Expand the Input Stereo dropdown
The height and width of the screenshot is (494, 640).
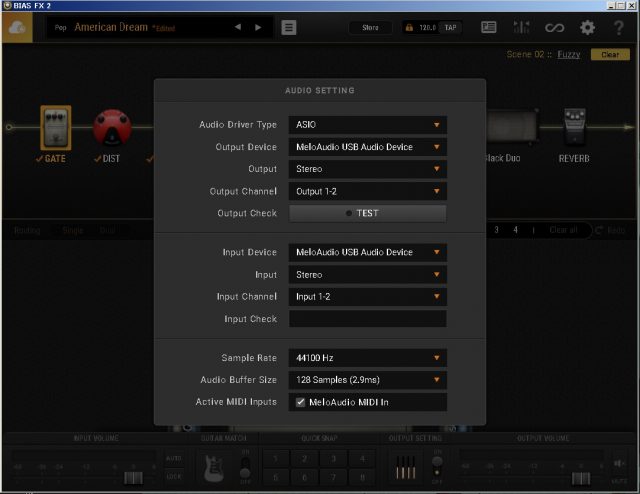pyautogui.click(x=367, y=275)
